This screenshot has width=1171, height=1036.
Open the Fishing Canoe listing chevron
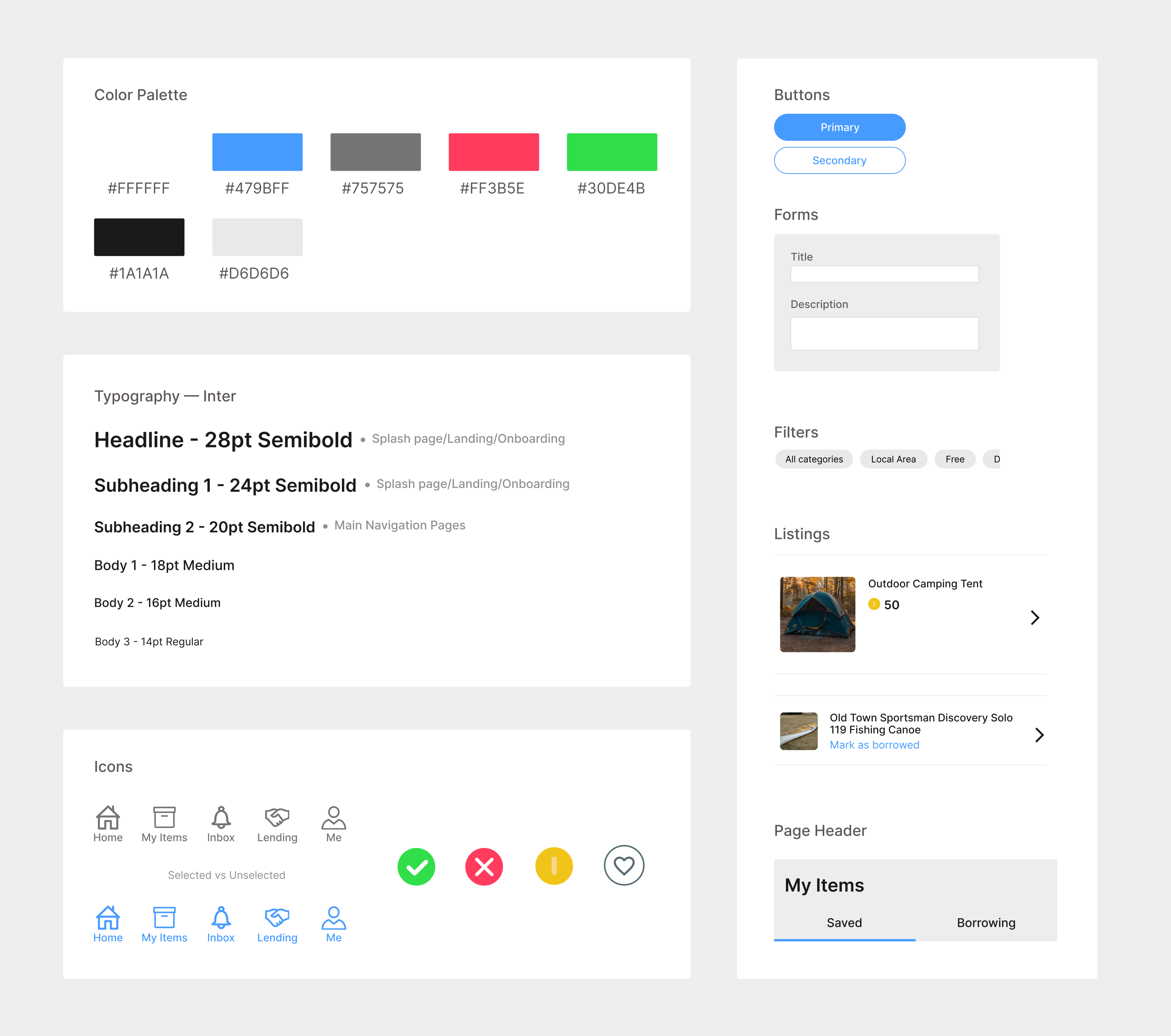click(x=1039, y=735)
